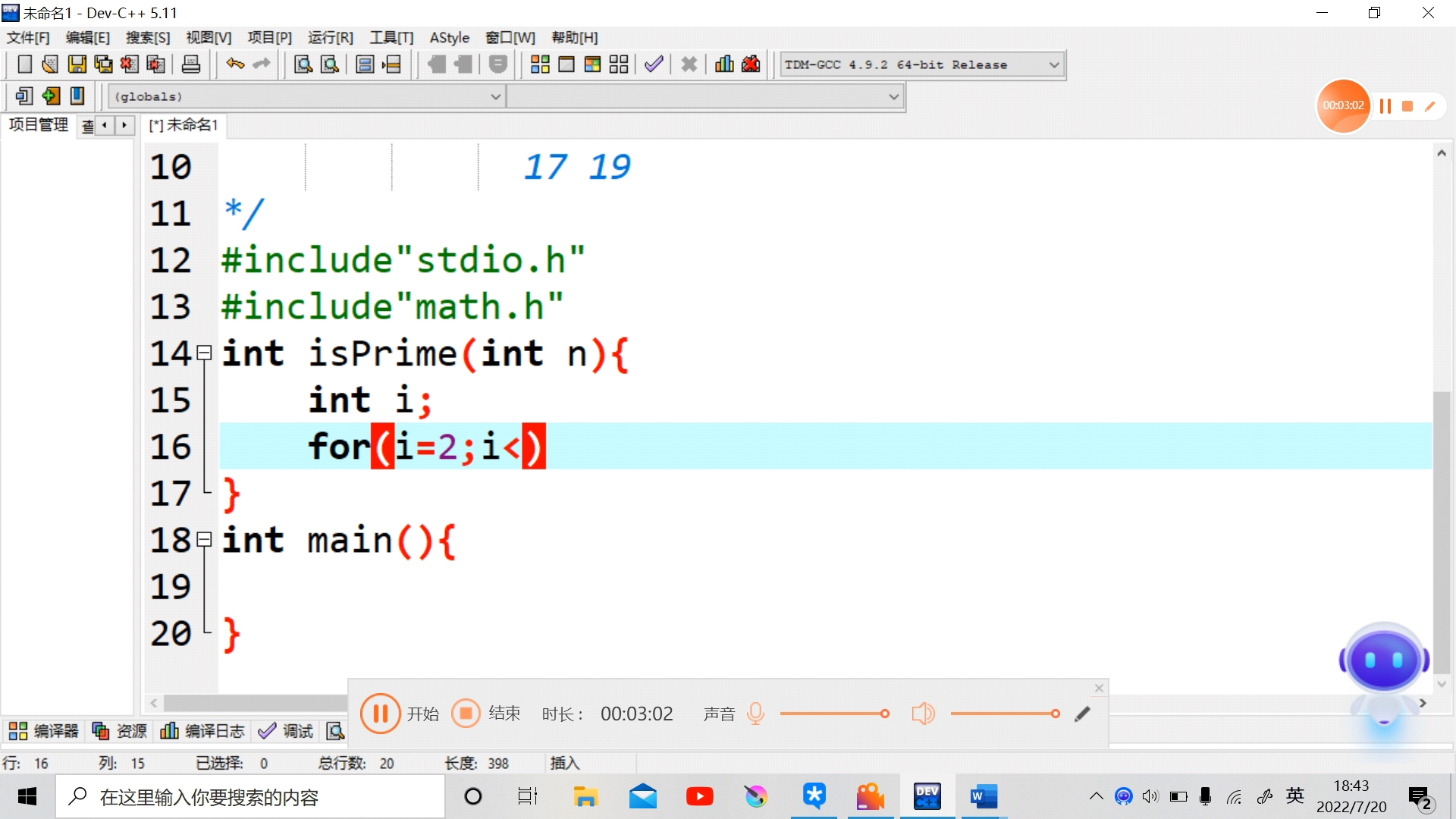1456x819 pixels.
Task: Drag the volume slider control
Action: coord(1055,713)
